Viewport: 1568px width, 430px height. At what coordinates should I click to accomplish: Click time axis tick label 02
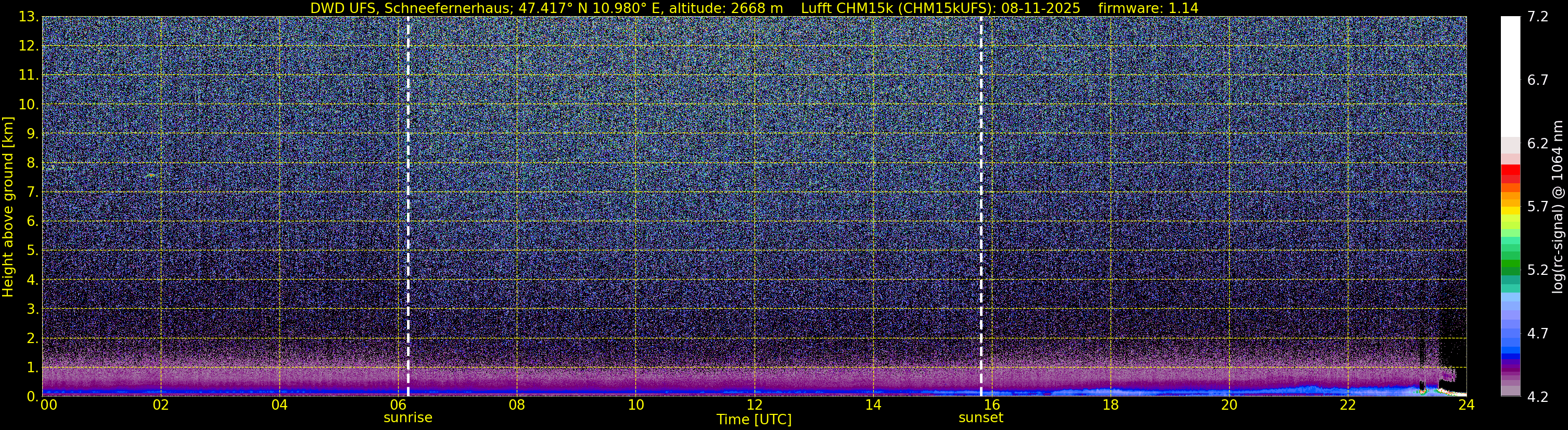click(161, 405)
